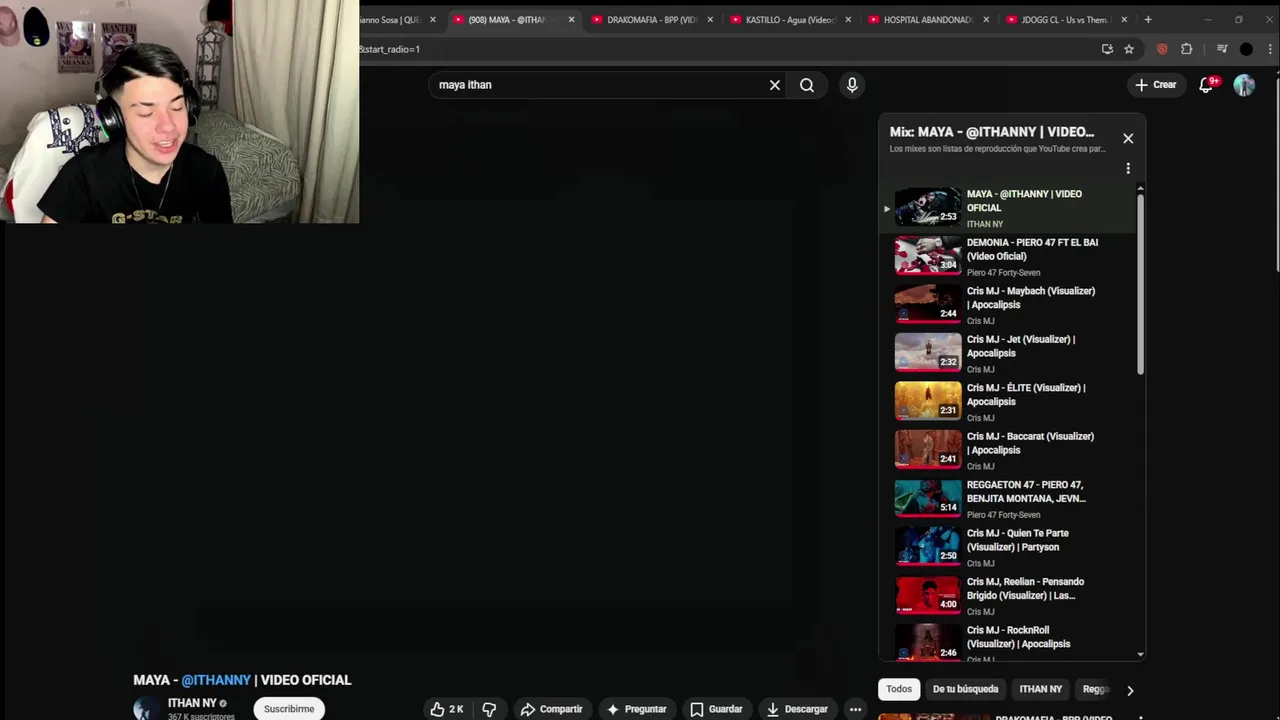Click install app icon in address bar
The height and width of the screenshot is (720, 1280).
(1107, 49)
